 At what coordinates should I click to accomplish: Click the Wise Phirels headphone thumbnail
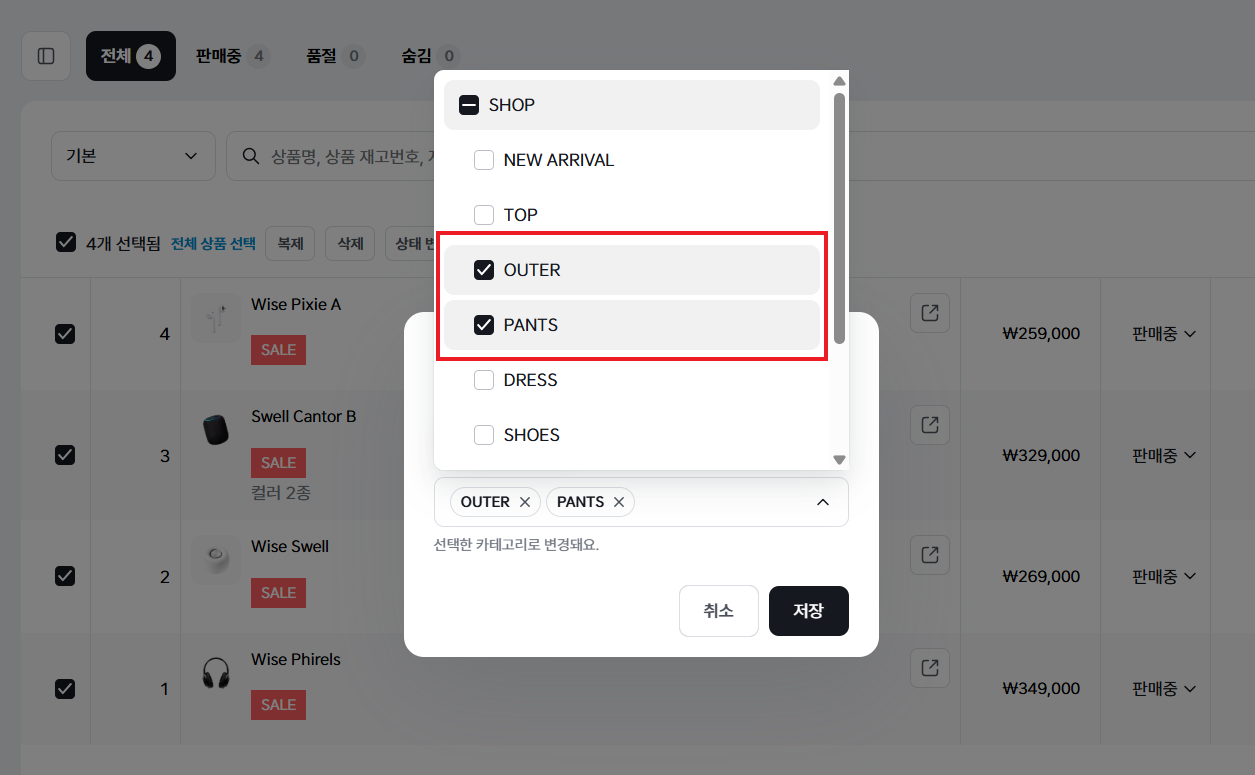pyautogui.click(x=216, y=672)
